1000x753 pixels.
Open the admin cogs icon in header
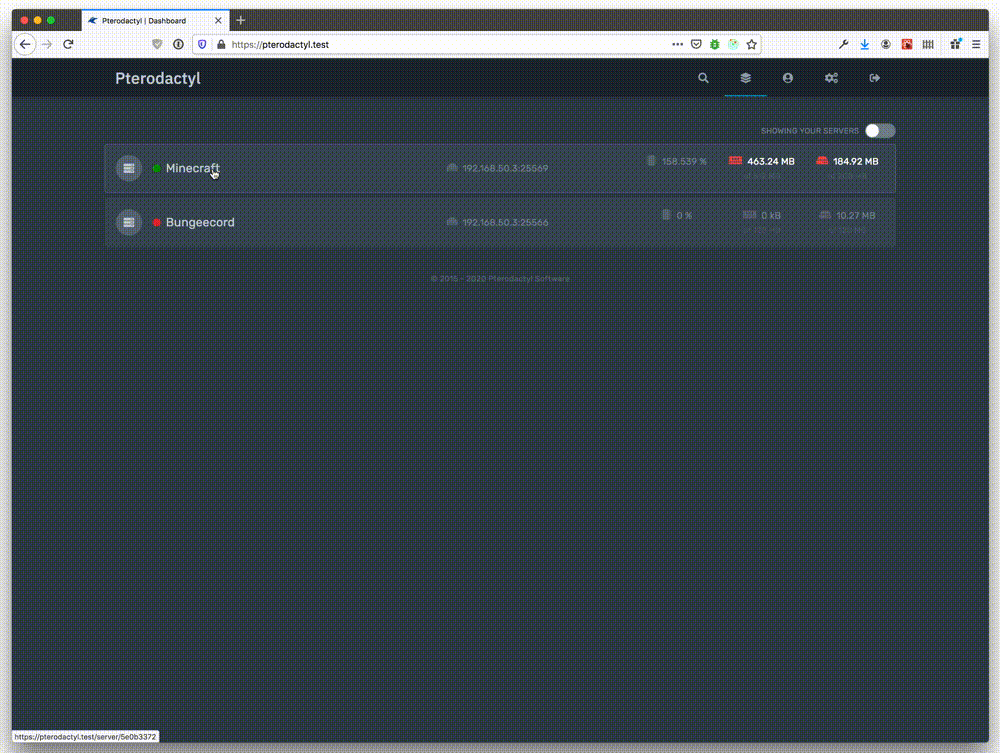[x=831, y=78]
